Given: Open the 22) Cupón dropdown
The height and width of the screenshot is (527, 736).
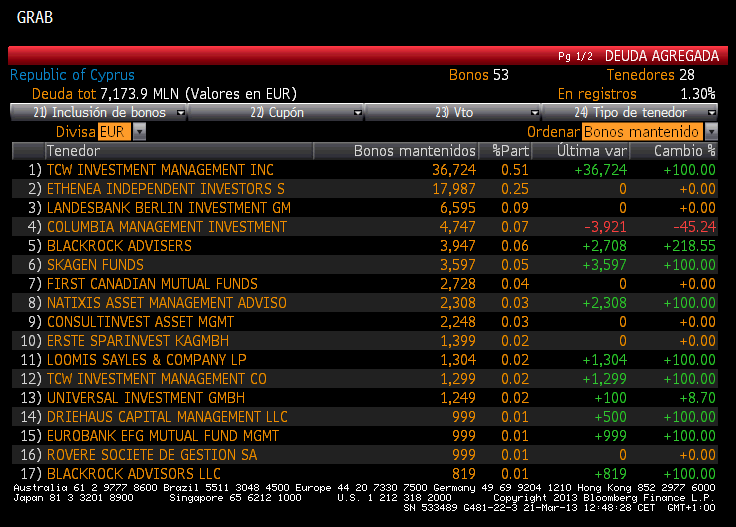Looking at the screenshot, I should click(x=276, y=113).
